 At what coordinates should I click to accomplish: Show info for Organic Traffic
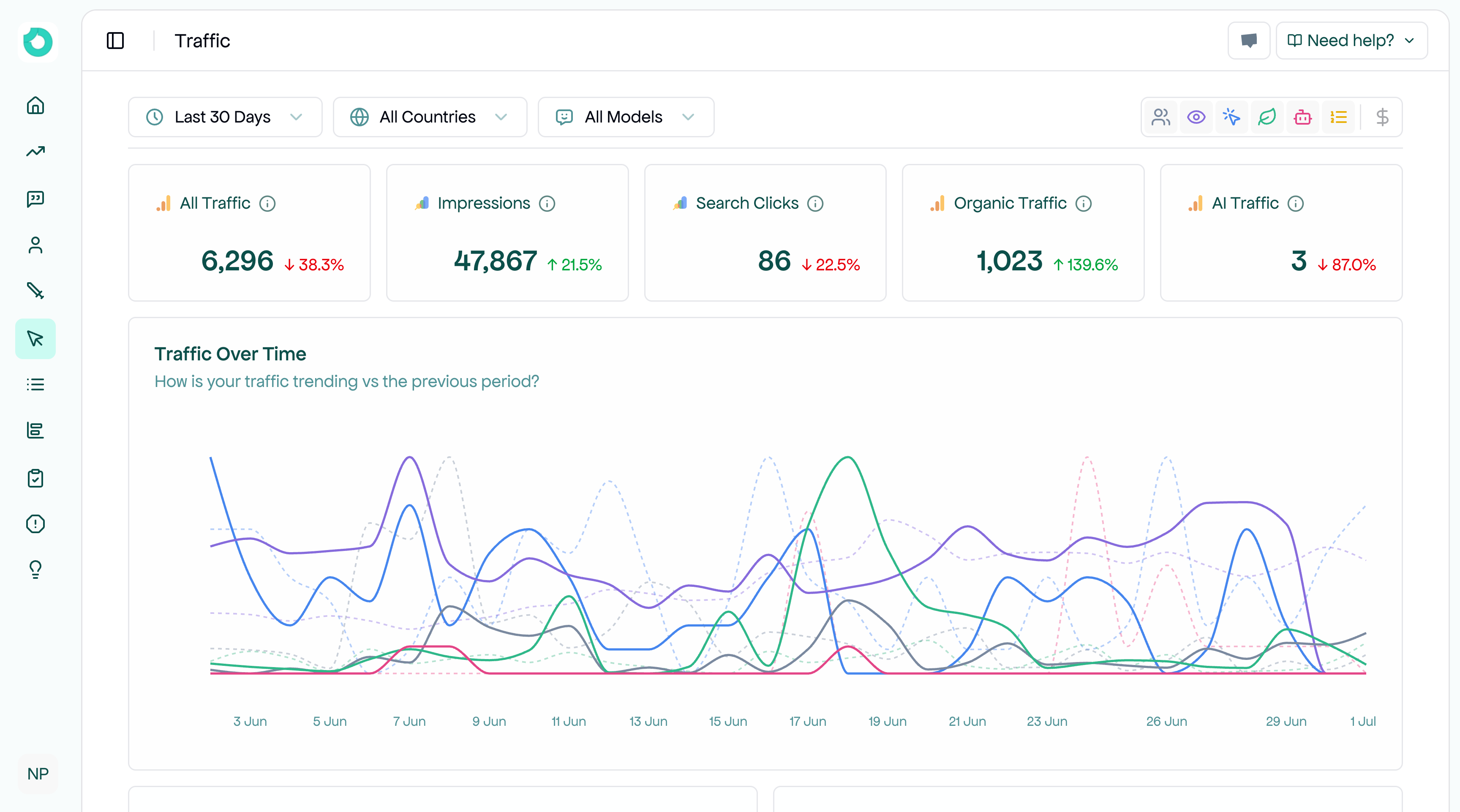[x=1083, y=204]
